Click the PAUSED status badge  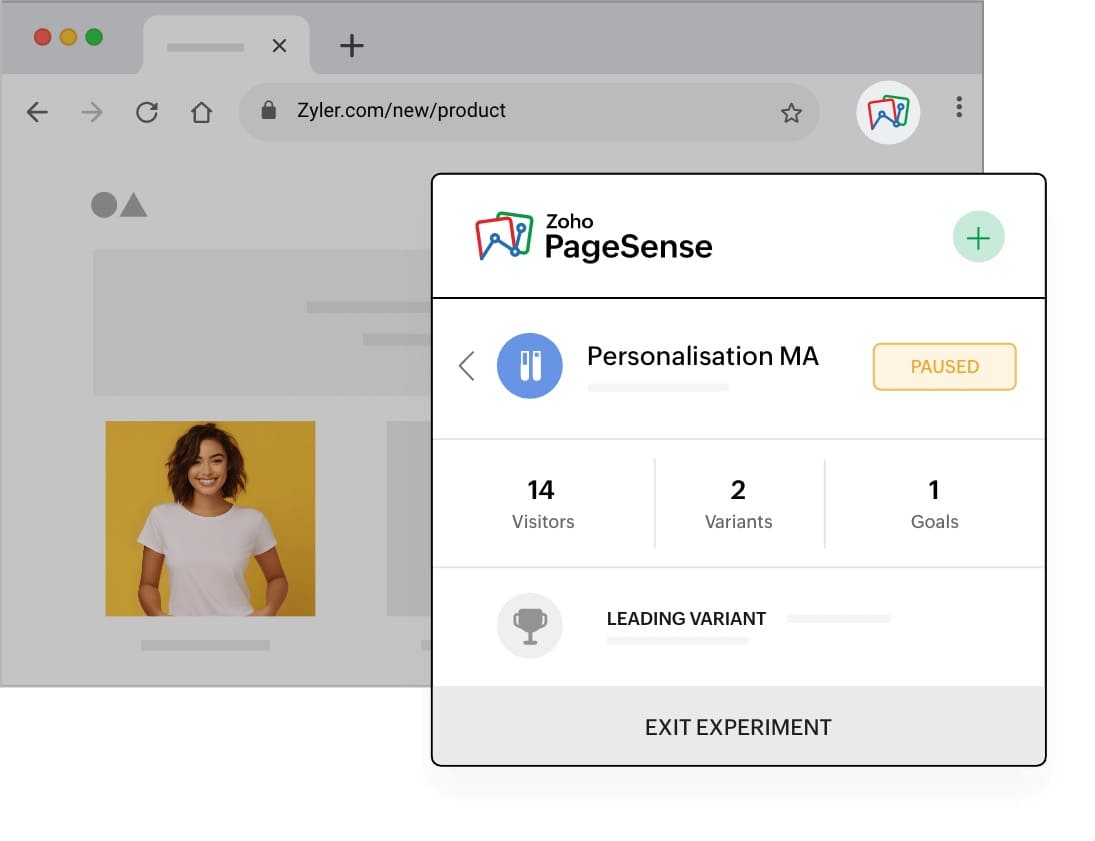[x=944, y=366]
